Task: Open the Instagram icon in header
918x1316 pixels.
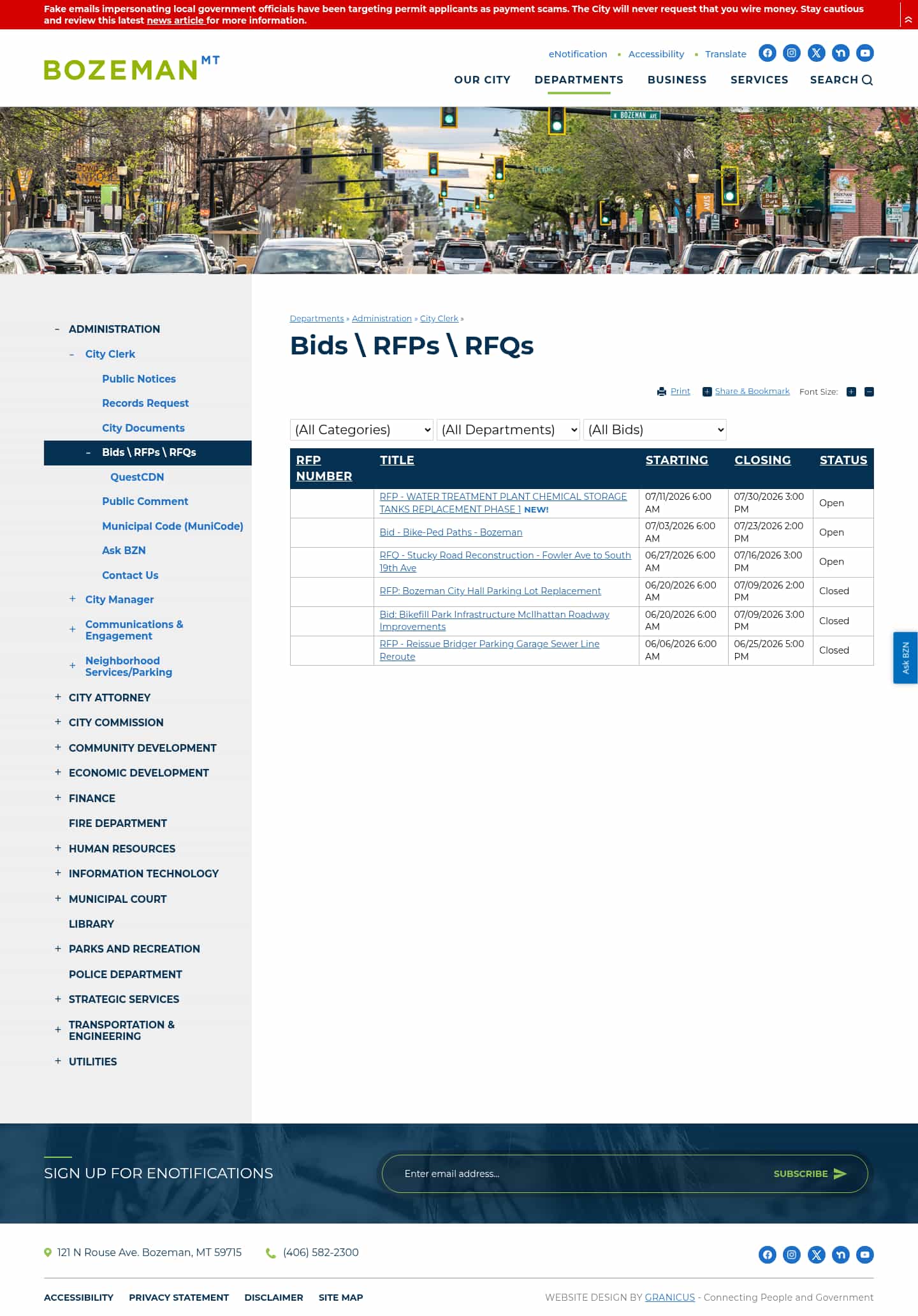Action: pyautogui.click(x=792, y=53)
